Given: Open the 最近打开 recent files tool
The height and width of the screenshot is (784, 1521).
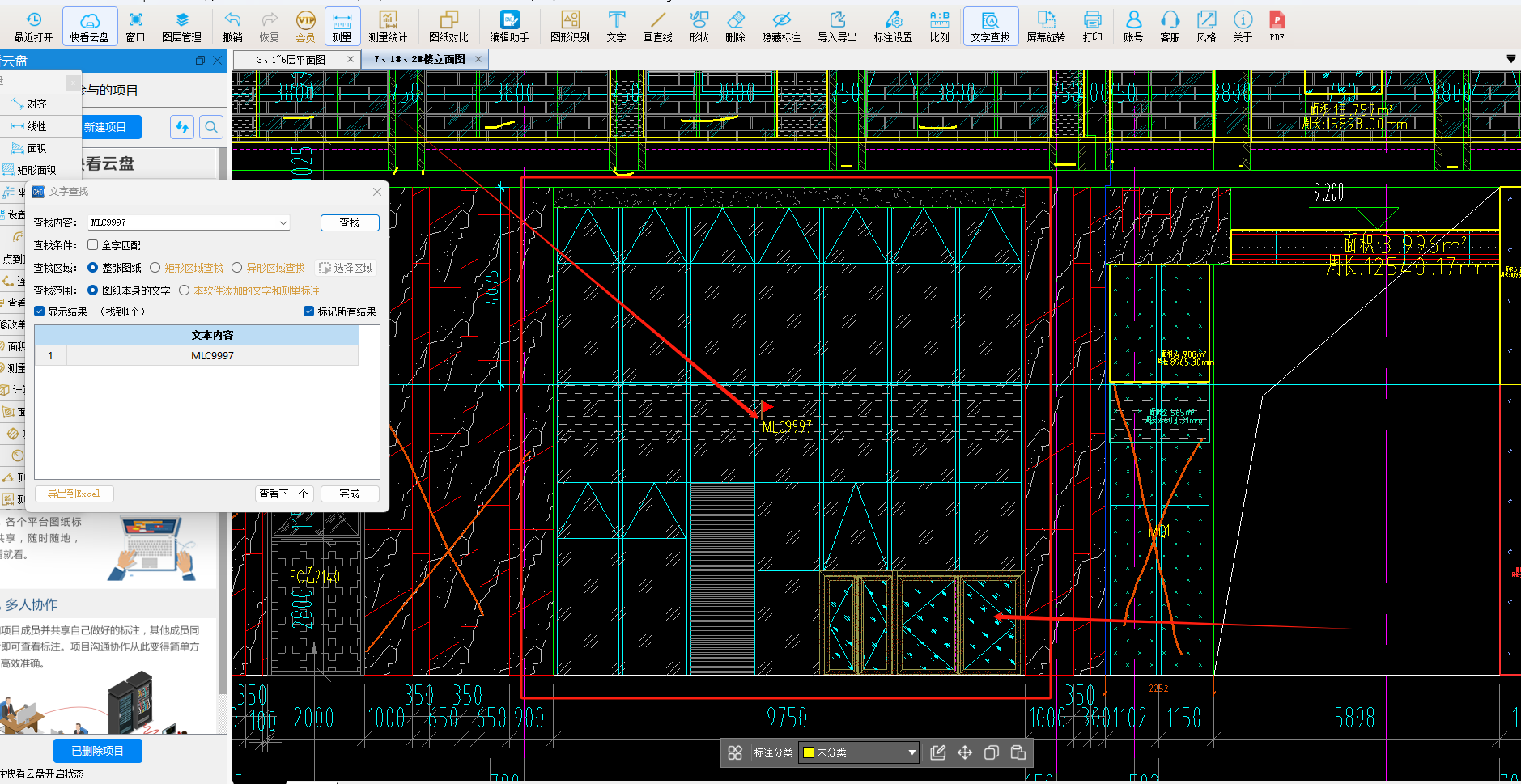Looking at the screenshot, I should pos(33,27).
